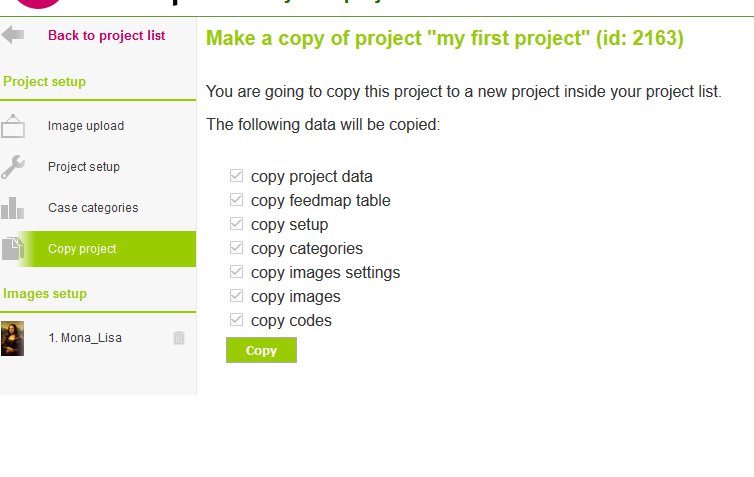Select 1. Mona_Lisa in Images setup
754x477 pixels.
pyautogui.click(x=85, y=338)
